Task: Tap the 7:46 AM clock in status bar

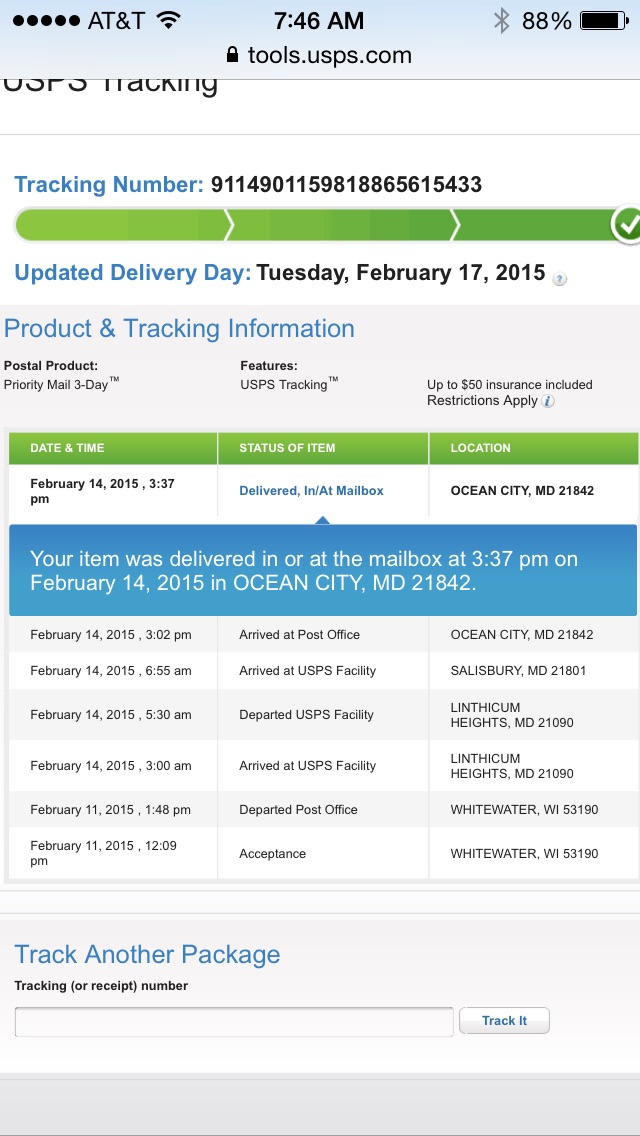Action: click(x=320, y=20)
